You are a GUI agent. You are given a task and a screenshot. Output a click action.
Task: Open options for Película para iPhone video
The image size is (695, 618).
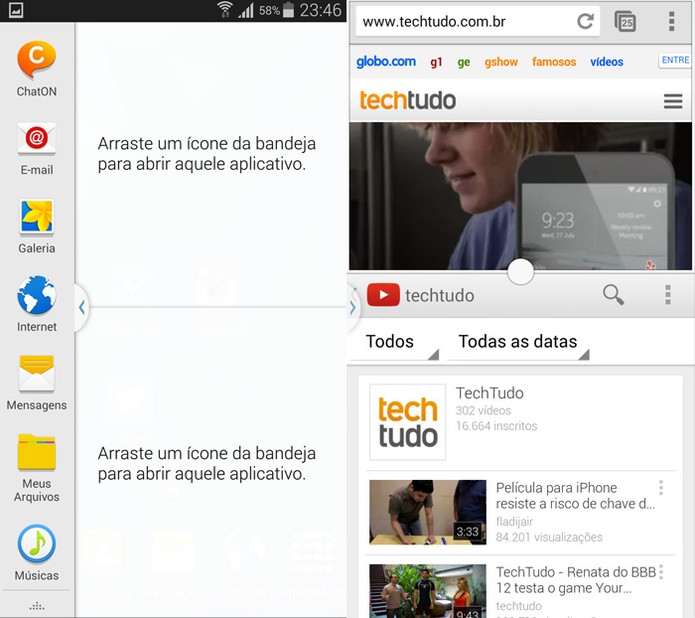click(x=661, y=488)
